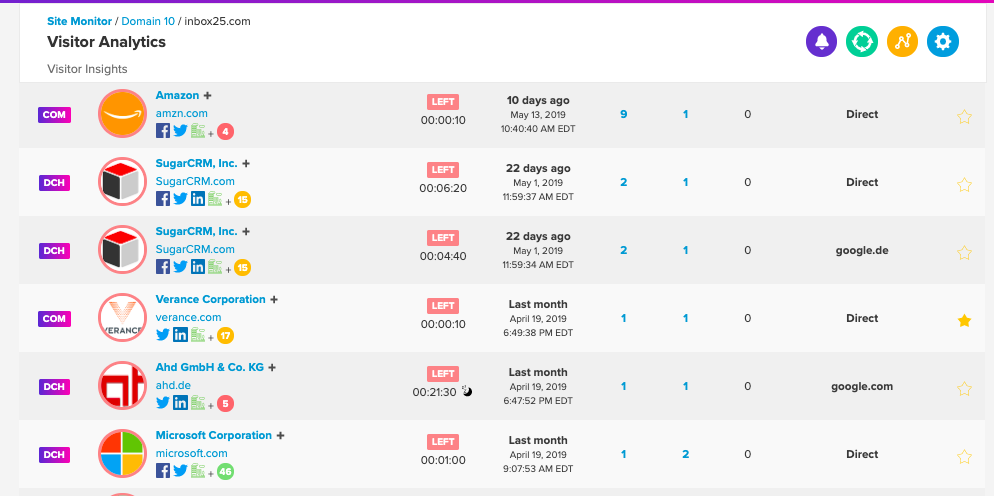Open the microsoft.com domain link

[191, 453]
